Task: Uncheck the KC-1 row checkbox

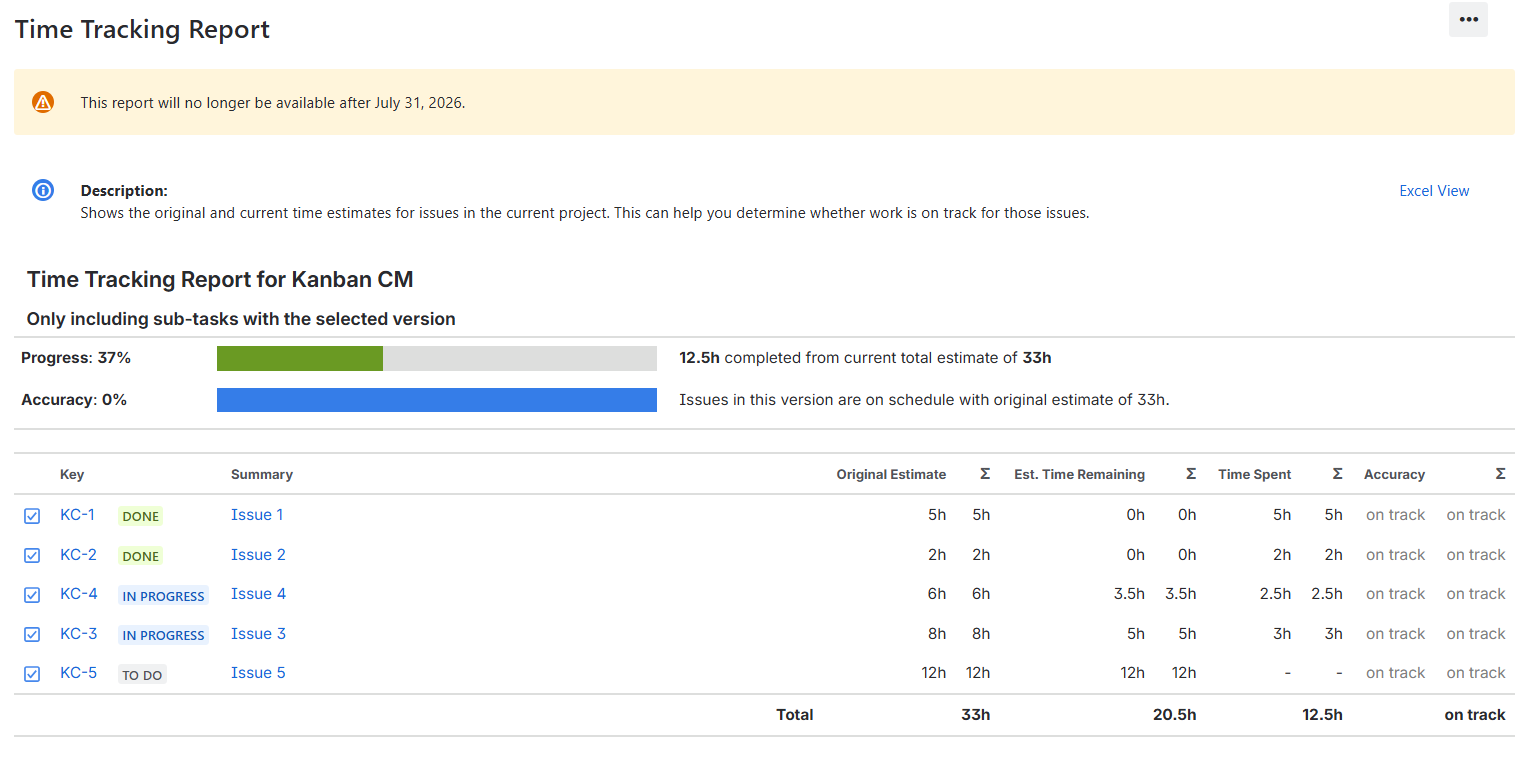Action: (x=32, y=516)
